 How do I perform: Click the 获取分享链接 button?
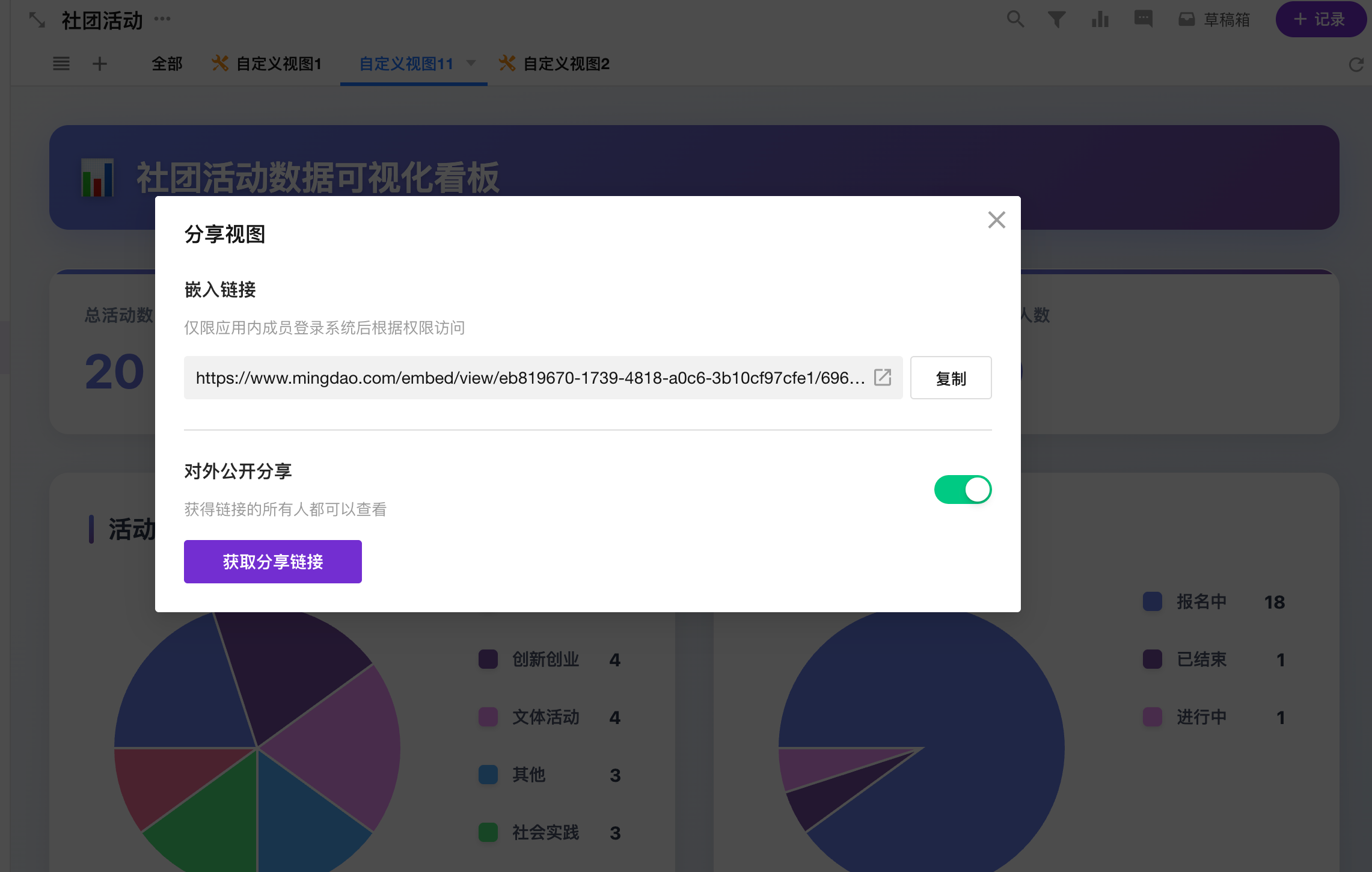272,562
